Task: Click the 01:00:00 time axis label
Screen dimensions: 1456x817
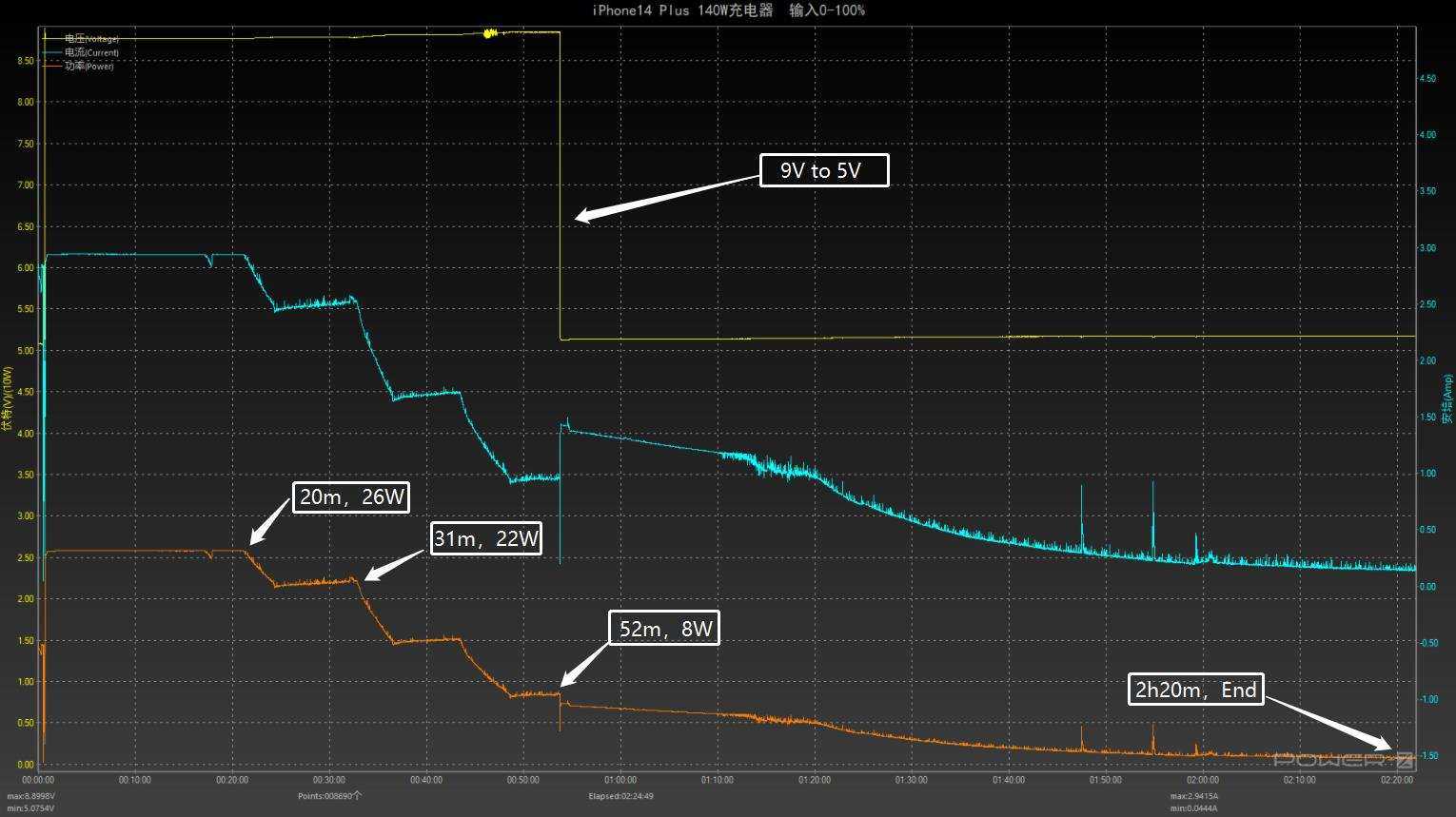Action: point(620,780)
